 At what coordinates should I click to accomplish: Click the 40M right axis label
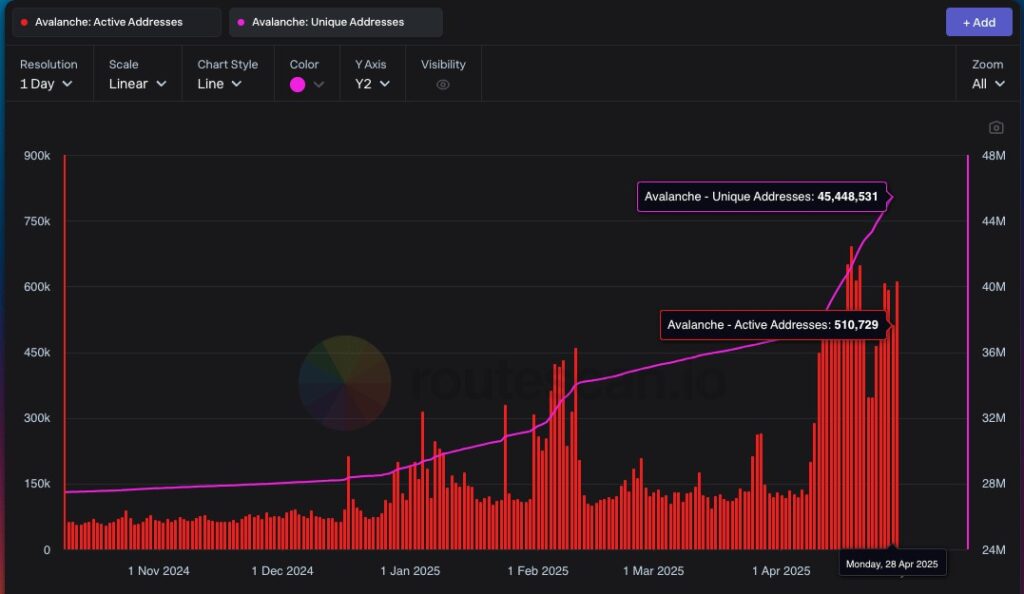(x=993, y=287)
